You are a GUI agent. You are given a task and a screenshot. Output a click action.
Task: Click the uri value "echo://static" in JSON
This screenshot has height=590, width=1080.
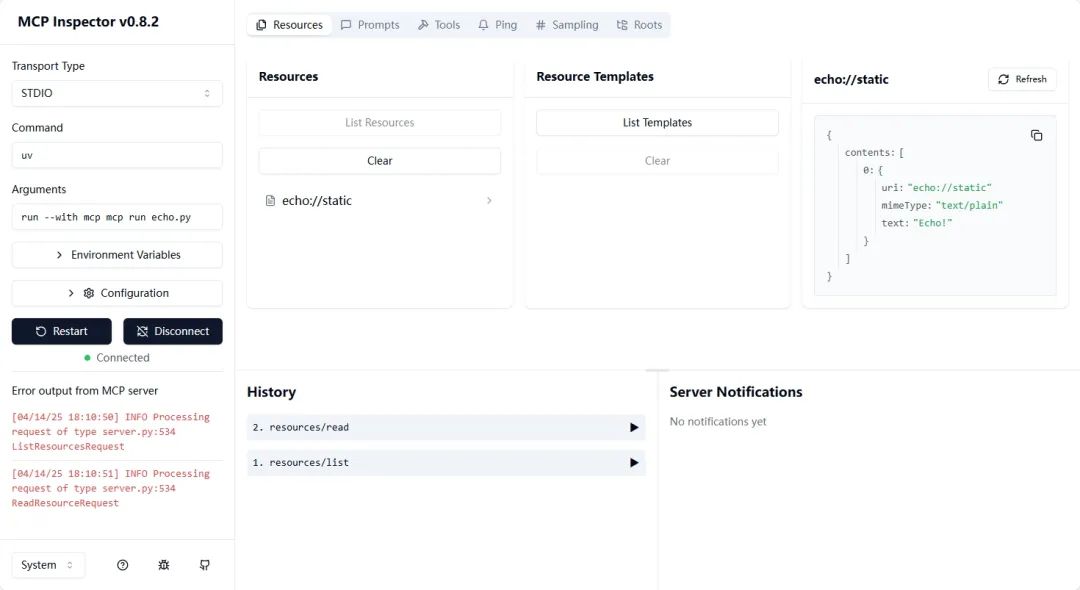[949, 187]
